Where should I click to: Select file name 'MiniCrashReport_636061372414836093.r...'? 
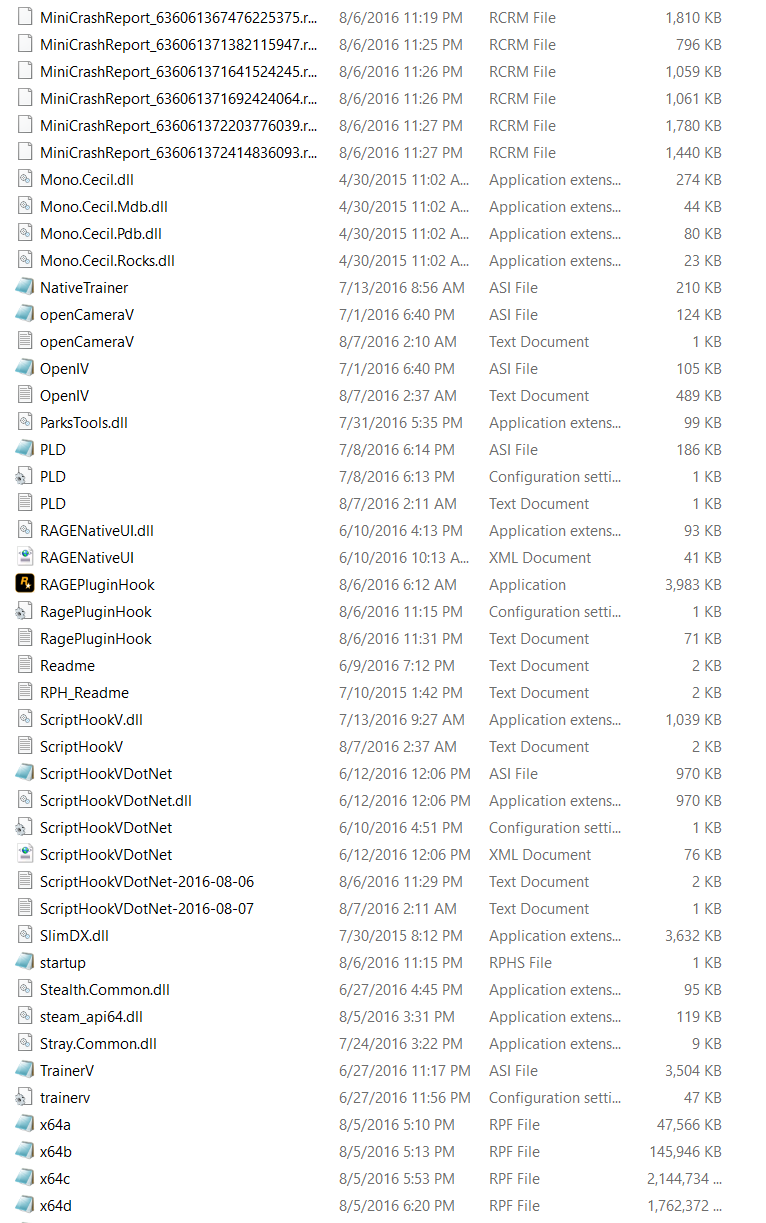pyautogui.click(x=179, y=153)
